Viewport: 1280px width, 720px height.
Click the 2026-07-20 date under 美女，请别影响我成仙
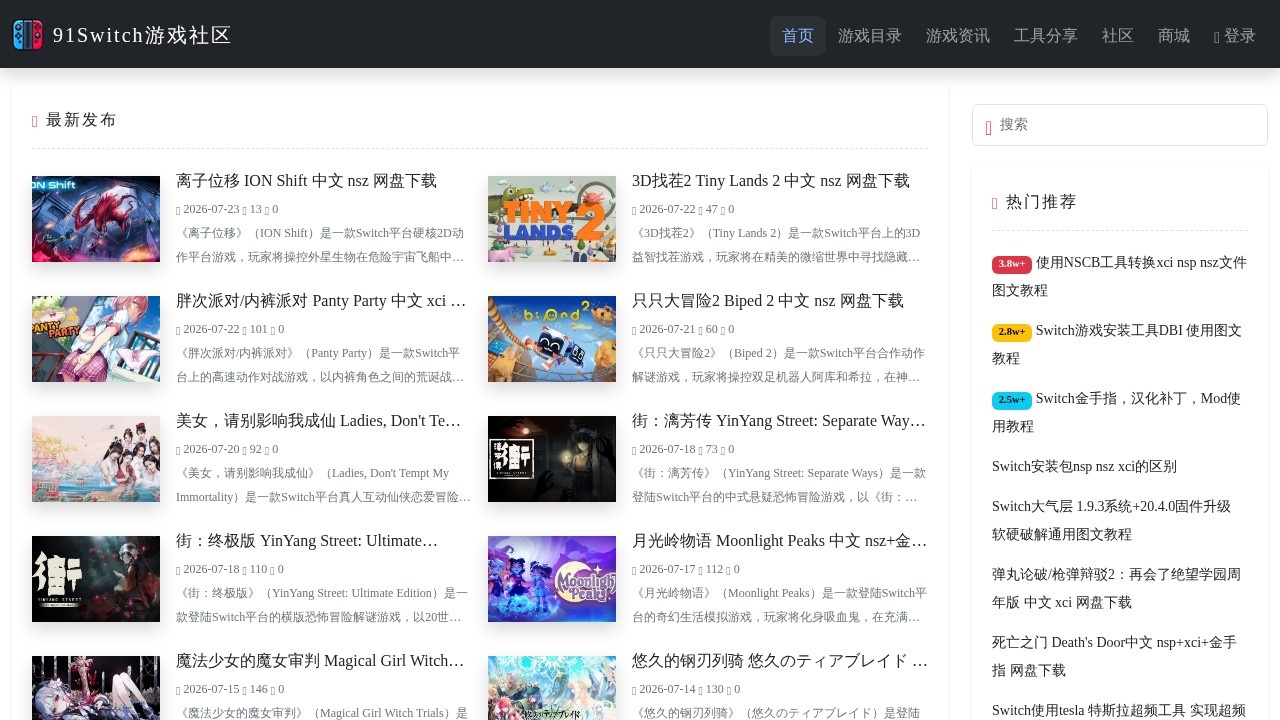(211, 450)
